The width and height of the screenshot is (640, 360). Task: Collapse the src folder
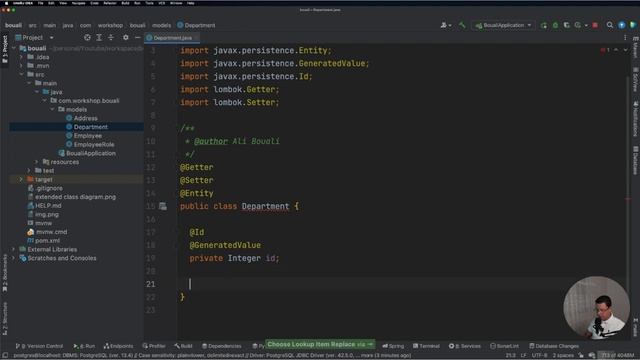[22, 74]
